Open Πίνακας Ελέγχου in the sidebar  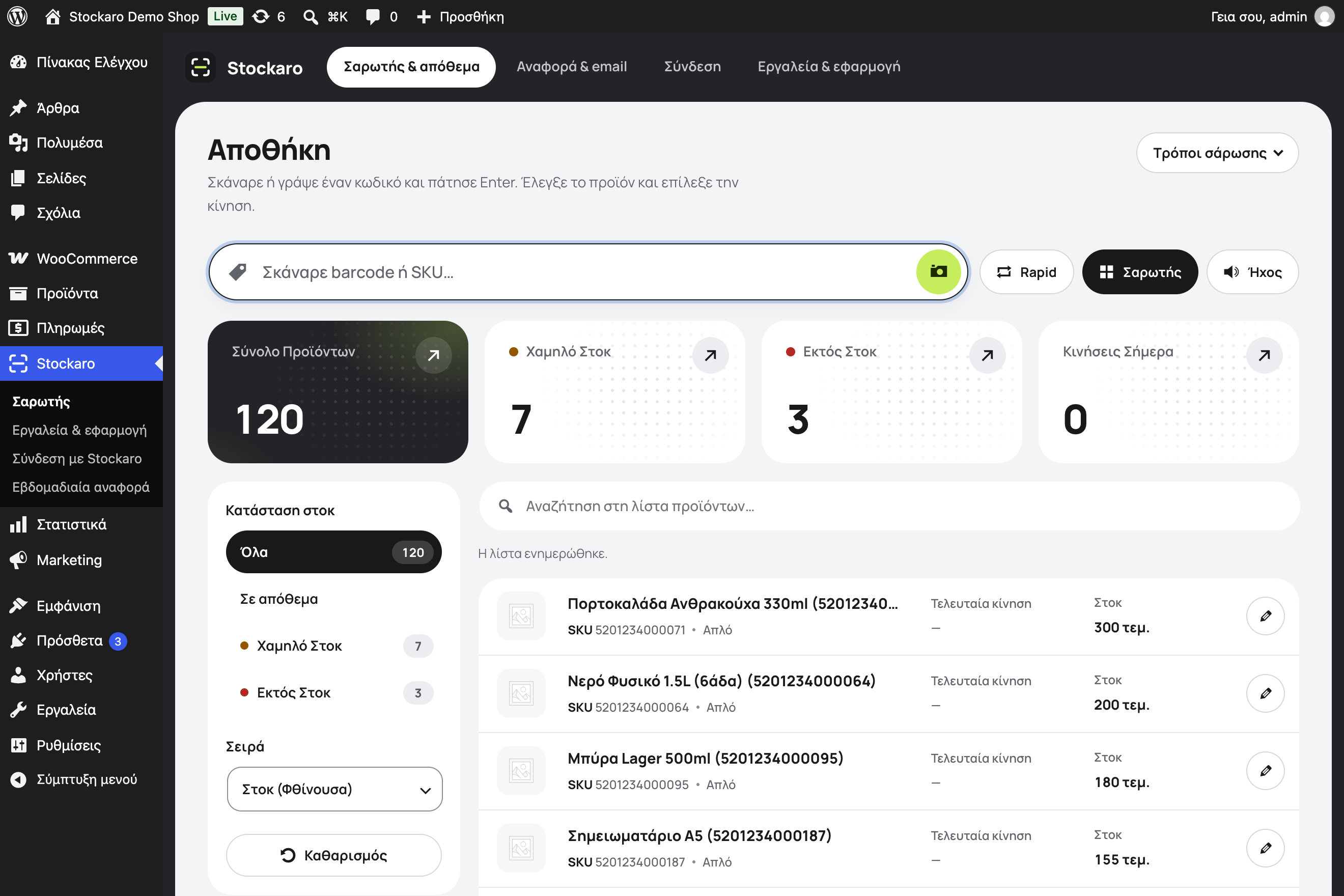coord(81,62)
